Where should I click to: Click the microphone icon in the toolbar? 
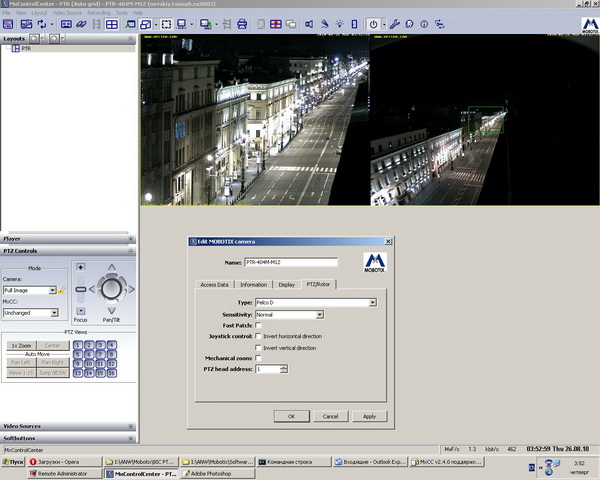tap(324, 24)
